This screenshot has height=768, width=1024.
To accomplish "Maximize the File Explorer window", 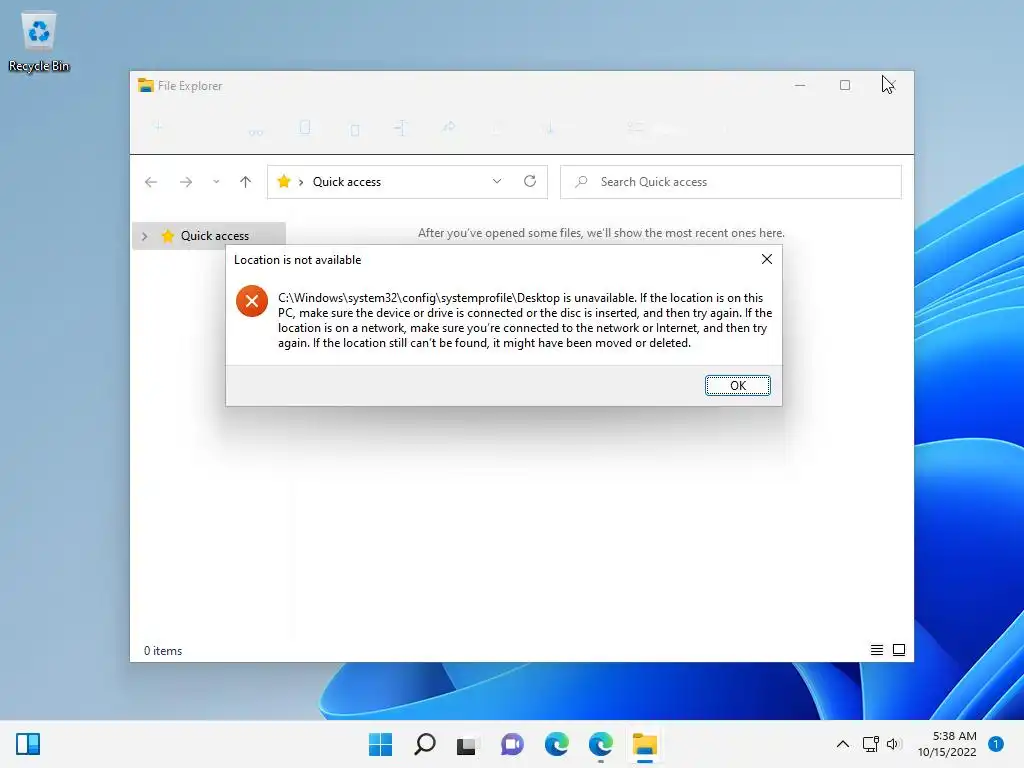I will tap(845, 86).
